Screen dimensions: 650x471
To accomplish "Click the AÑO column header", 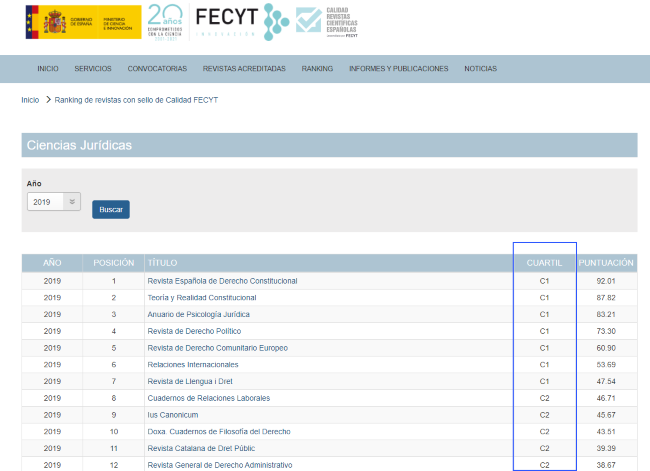I will (52, 263).
